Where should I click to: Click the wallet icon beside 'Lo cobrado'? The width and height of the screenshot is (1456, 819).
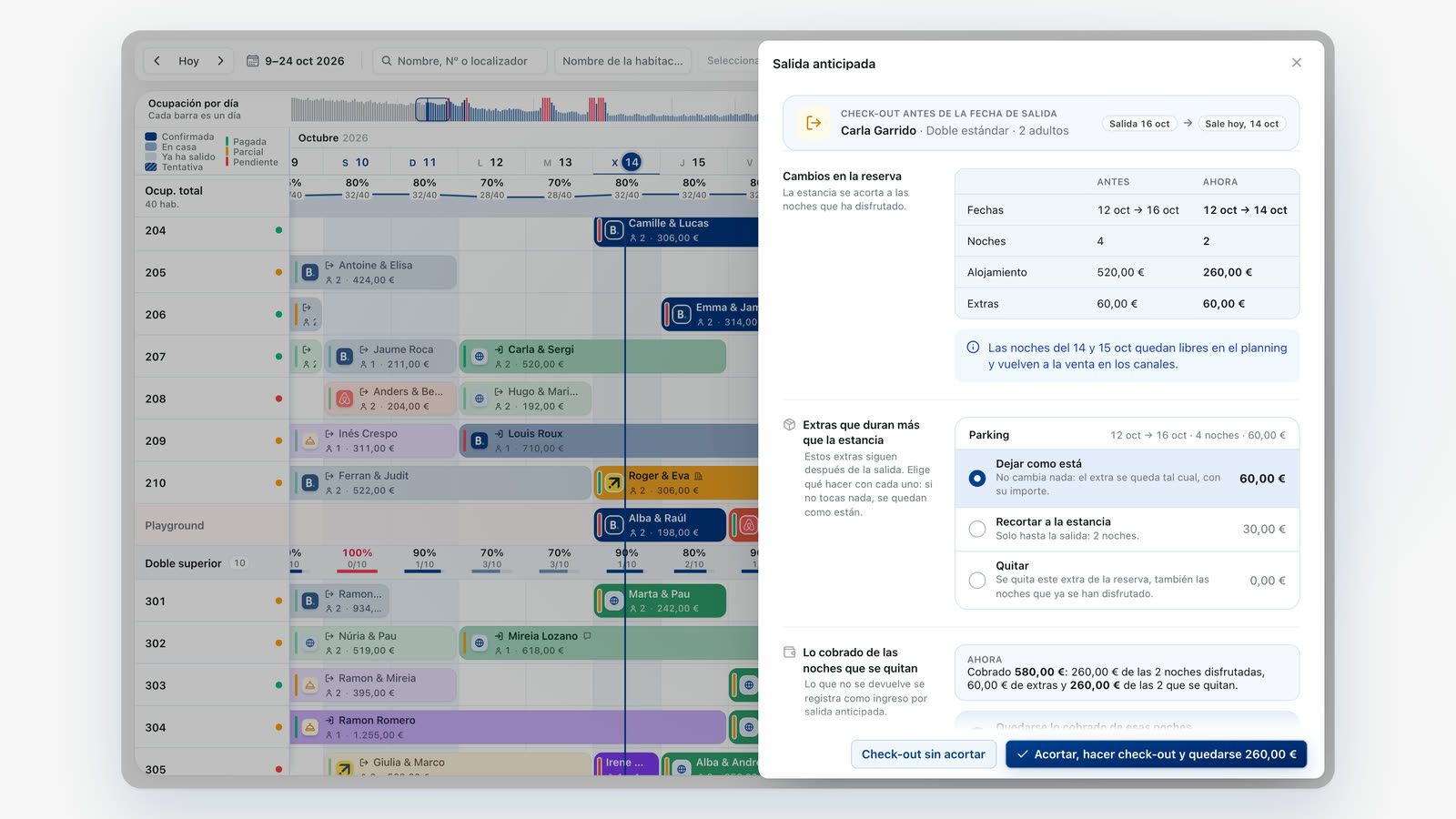[790, 652]
